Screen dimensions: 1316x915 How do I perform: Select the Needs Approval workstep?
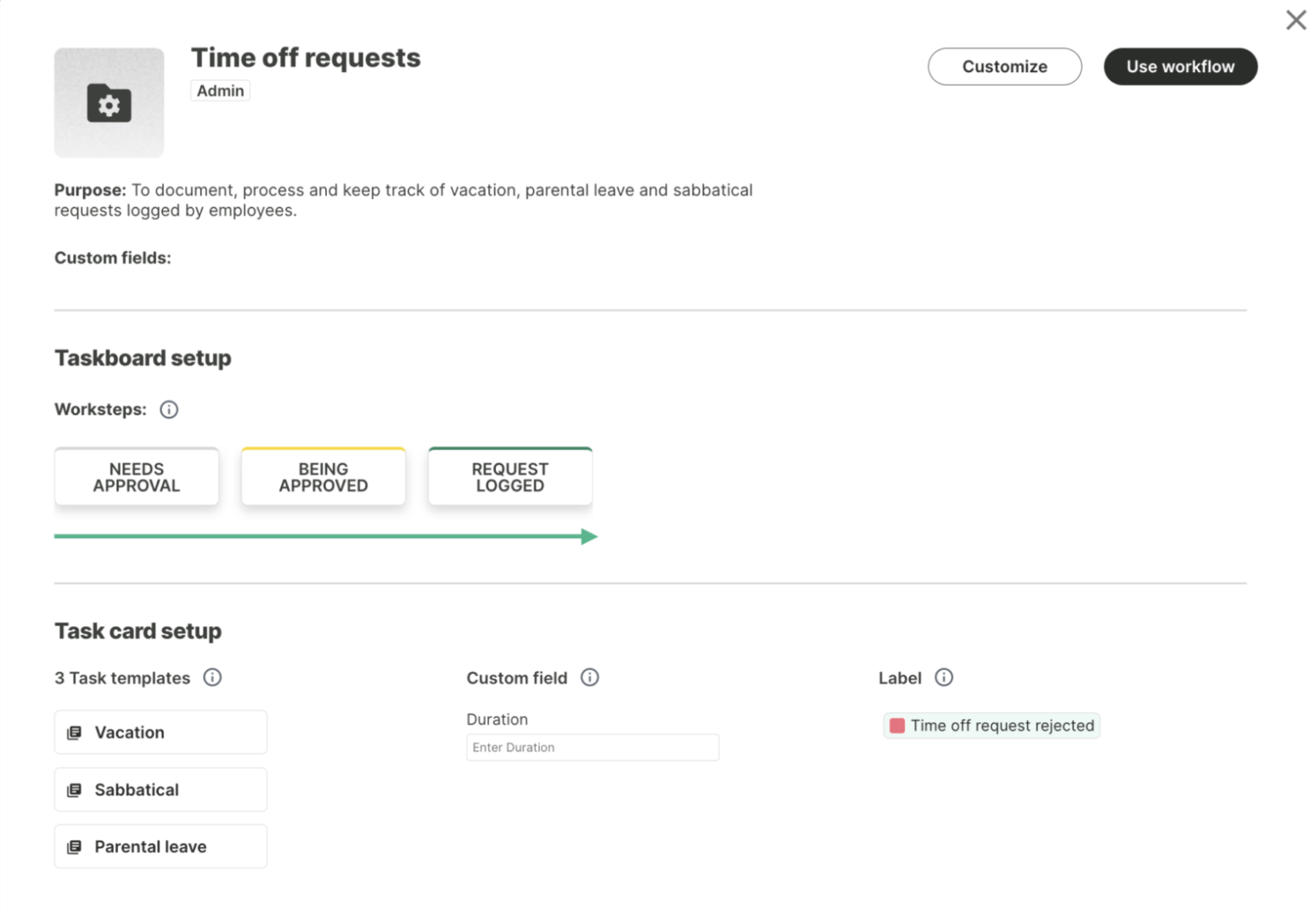pyautogui.click(x=137, y=477)
